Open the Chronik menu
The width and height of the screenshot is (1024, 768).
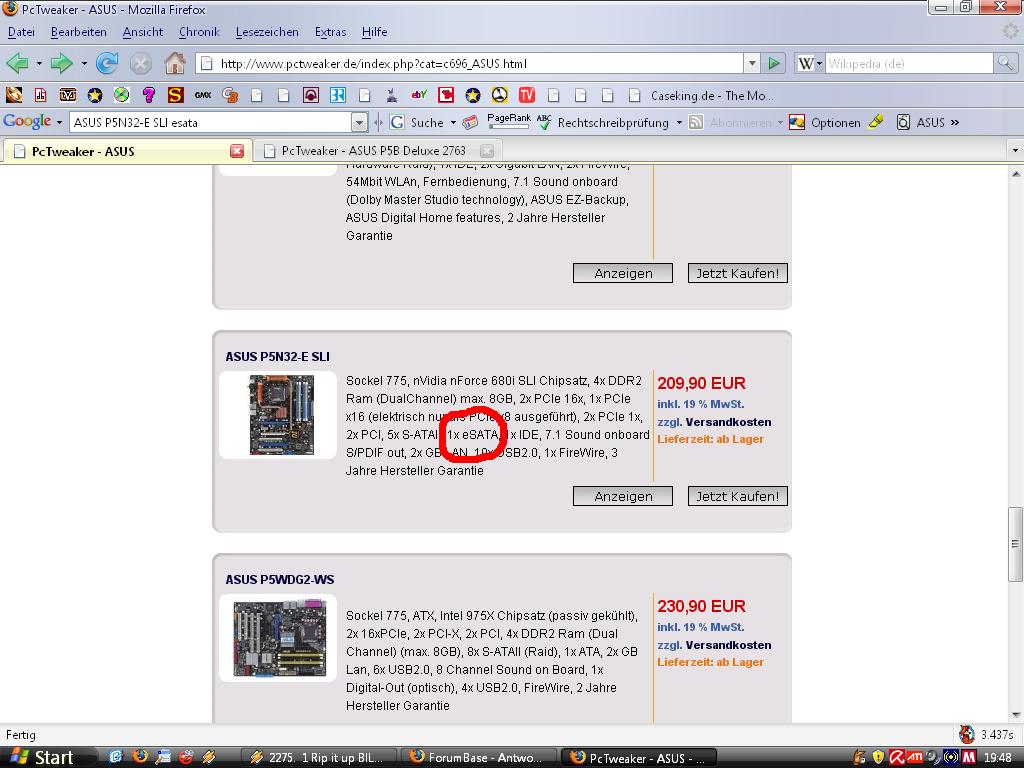(x=199, y=32)
